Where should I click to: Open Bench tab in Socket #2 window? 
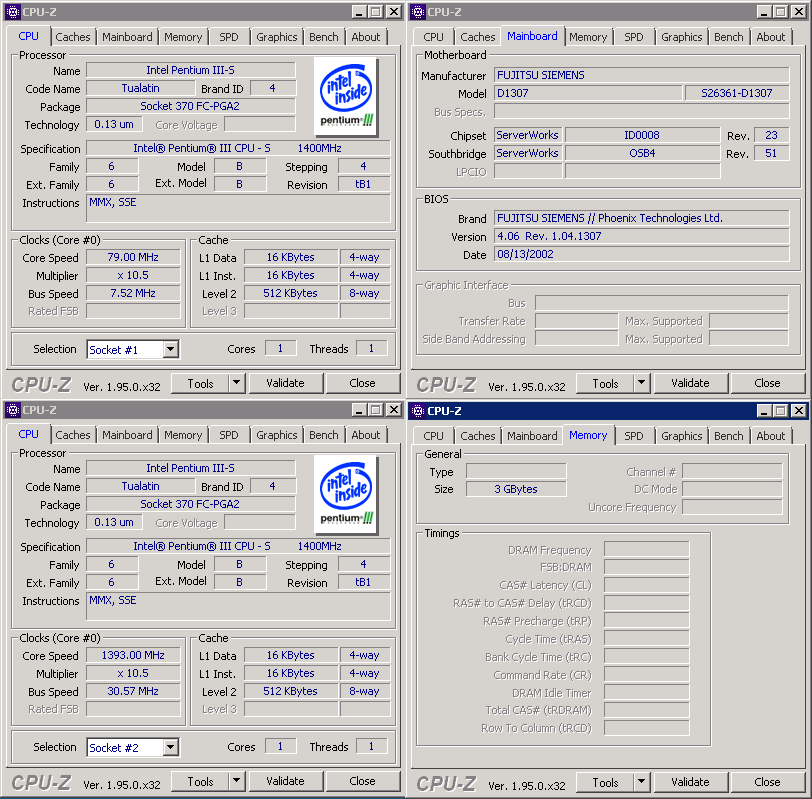(324, 435)
